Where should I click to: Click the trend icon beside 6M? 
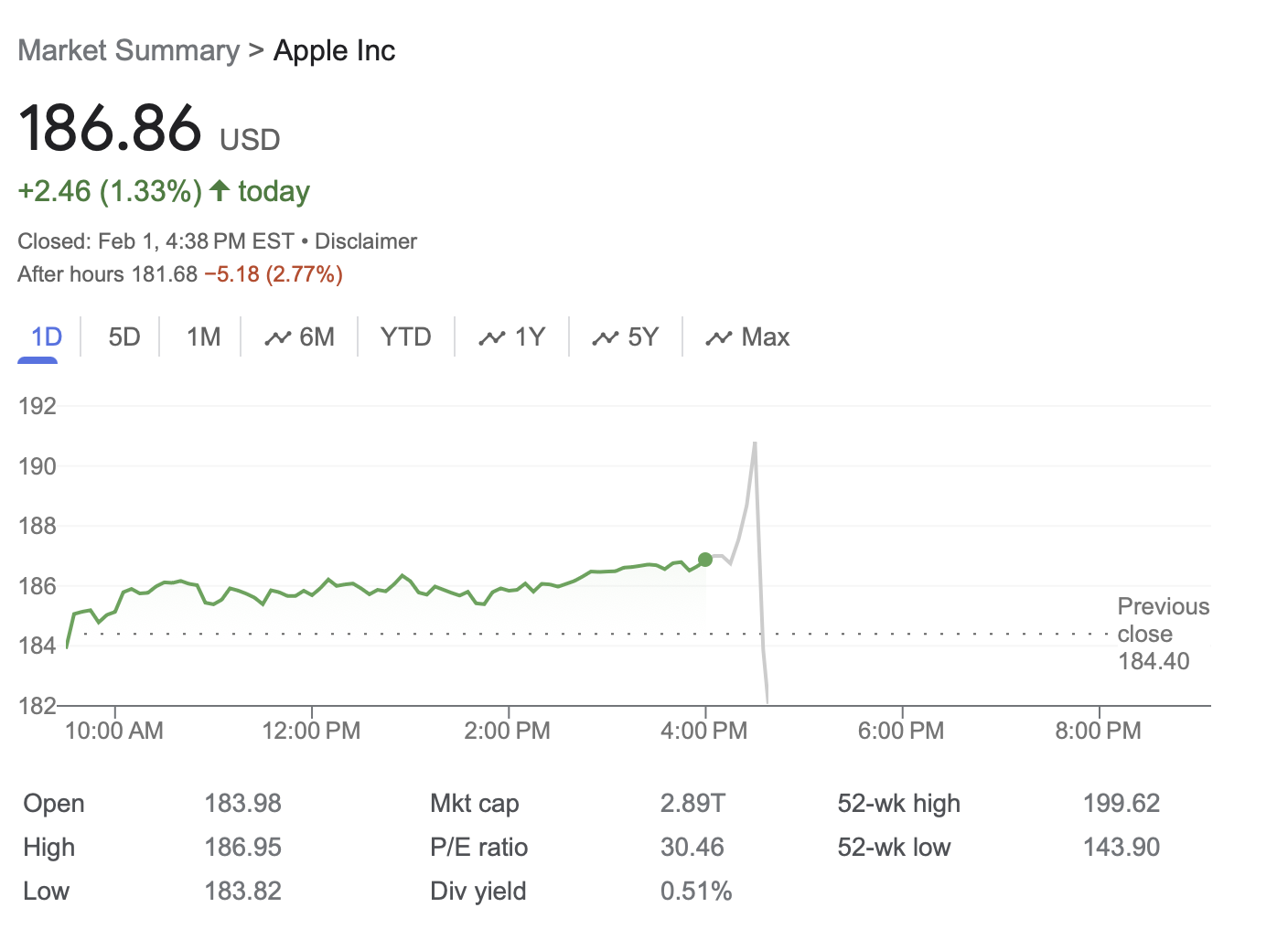click(277, 338)
